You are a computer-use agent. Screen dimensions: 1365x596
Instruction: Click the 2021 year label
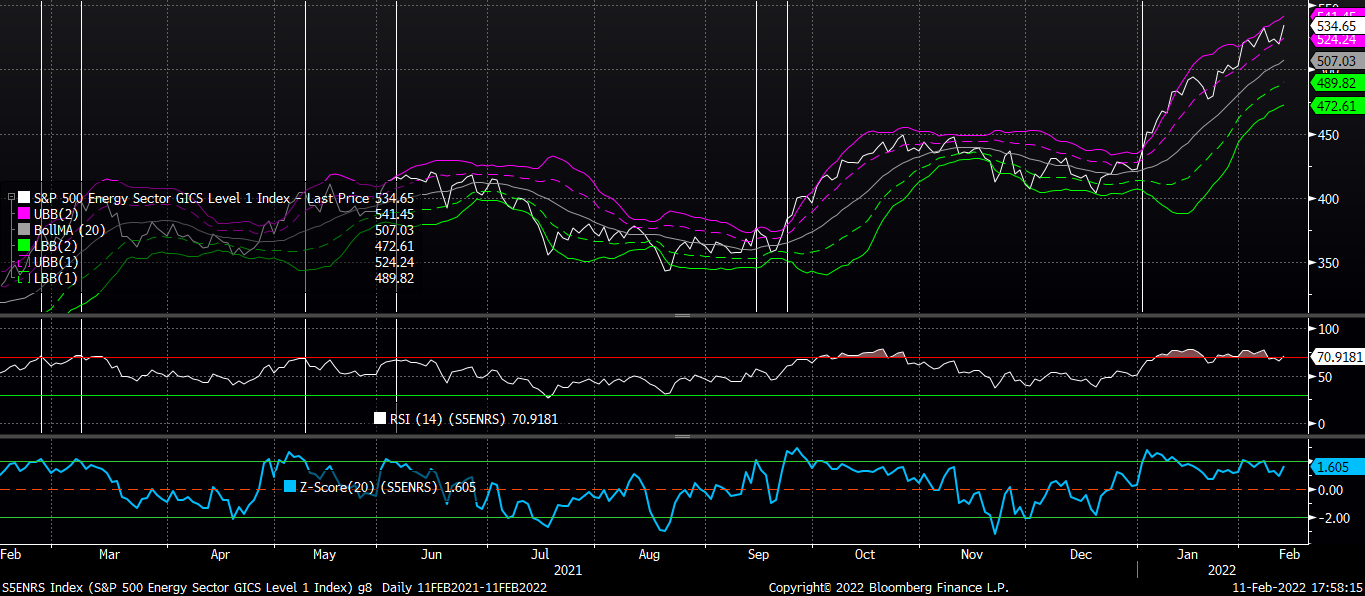coord(568,570)
